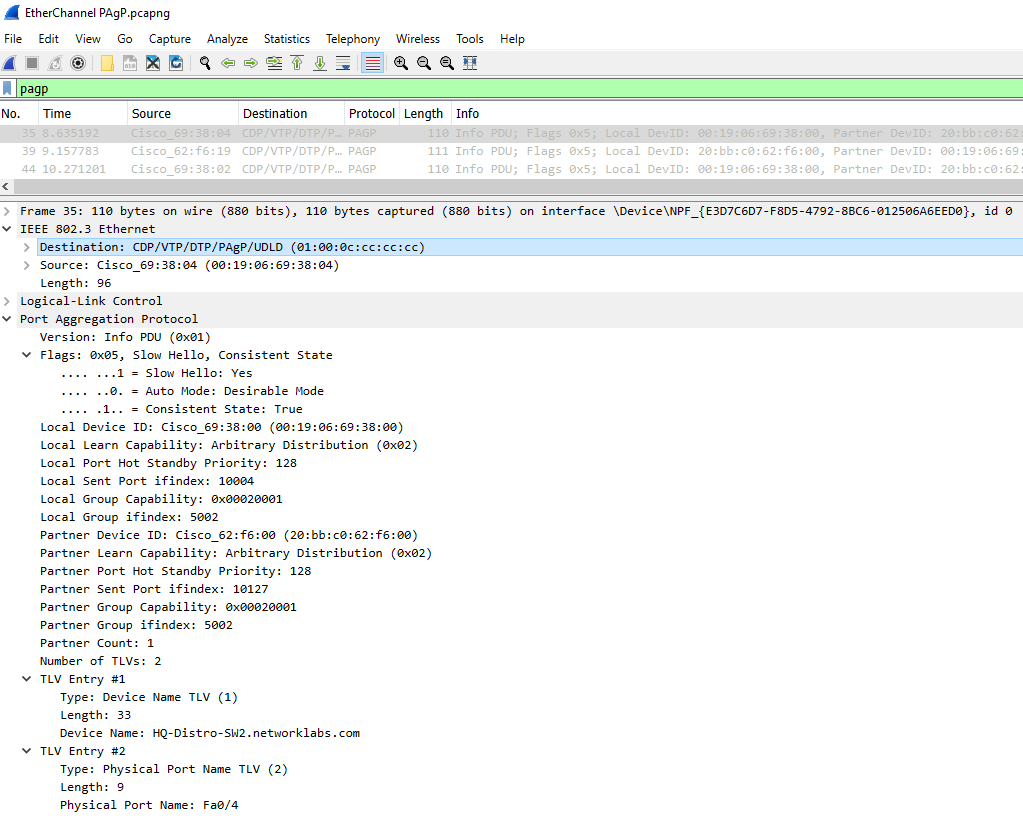Open display filter bookmark icon

pos(7,88)
